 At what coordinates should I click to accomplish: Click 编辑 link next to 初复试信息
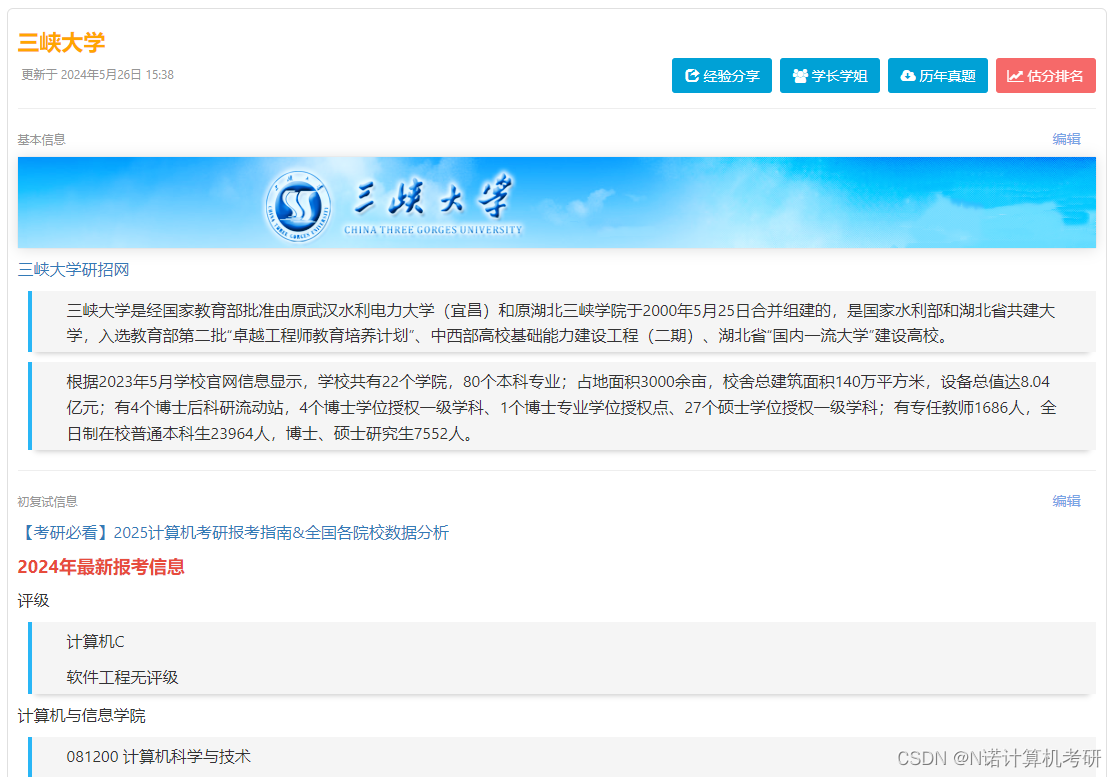pyautogui.click(x=1066, y=501)
